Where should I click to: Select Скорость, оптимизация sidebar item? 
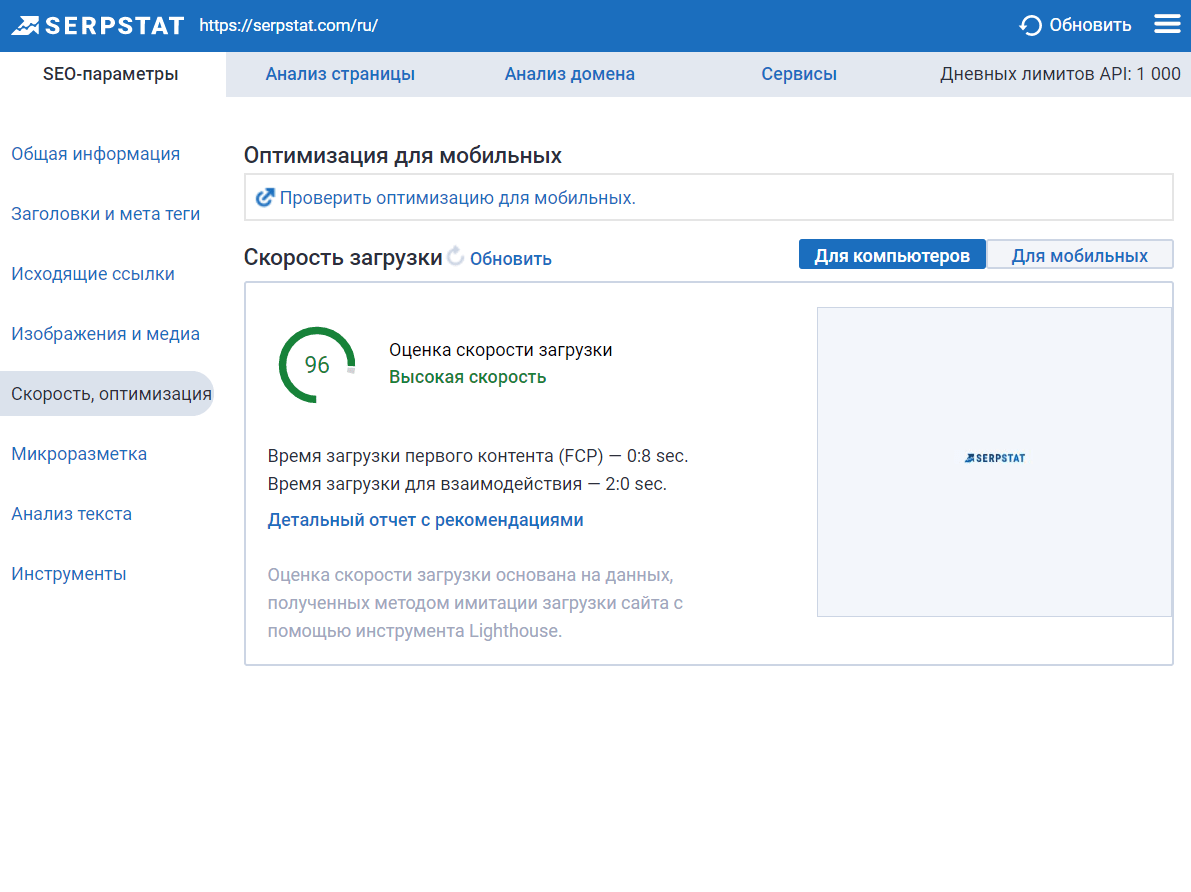pyautogui.click(x=107, y=394)
